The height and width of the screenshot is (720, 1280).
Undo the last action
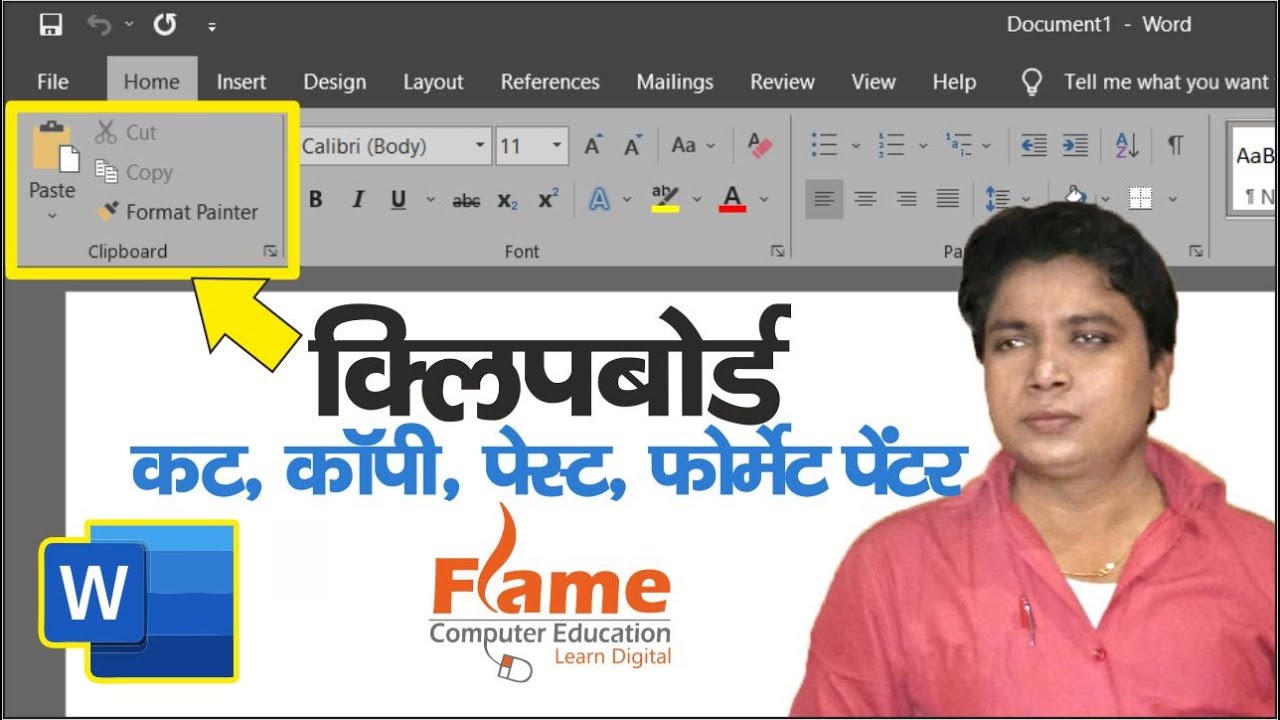[x=99, y=25]
